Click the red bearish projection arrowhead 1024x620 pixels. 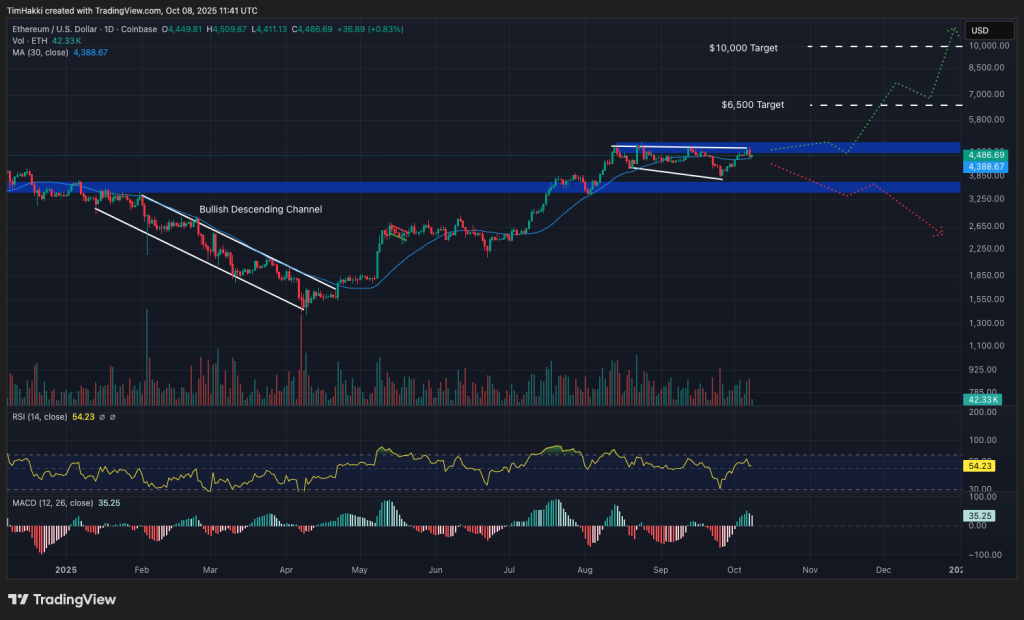tap(938, 234)
